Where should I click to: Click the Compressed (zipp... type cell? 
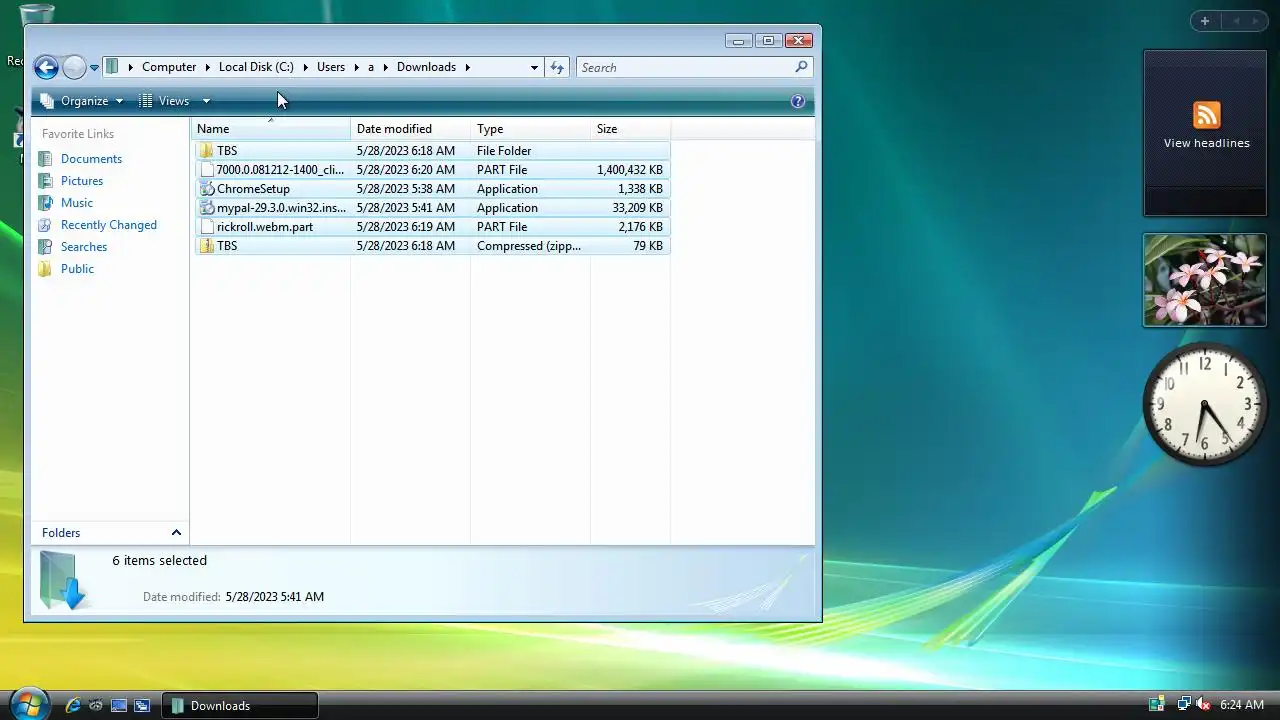click(x=529, y=246)
